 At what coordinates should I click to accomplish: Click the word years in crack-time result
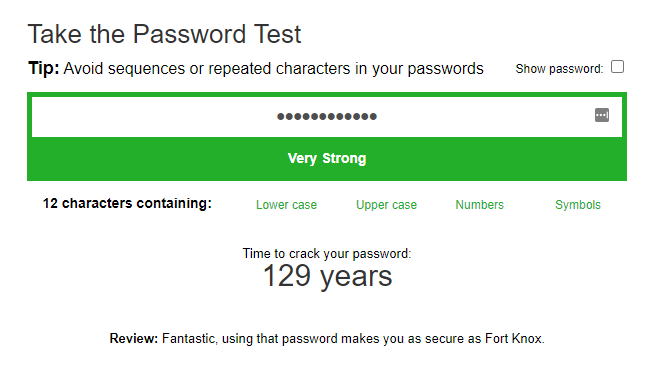click(x=356, y=278)
